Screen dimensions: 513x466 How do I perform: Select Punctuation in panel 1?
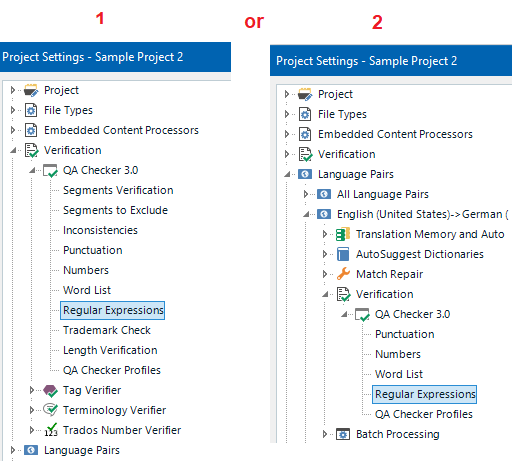point(93,250)
